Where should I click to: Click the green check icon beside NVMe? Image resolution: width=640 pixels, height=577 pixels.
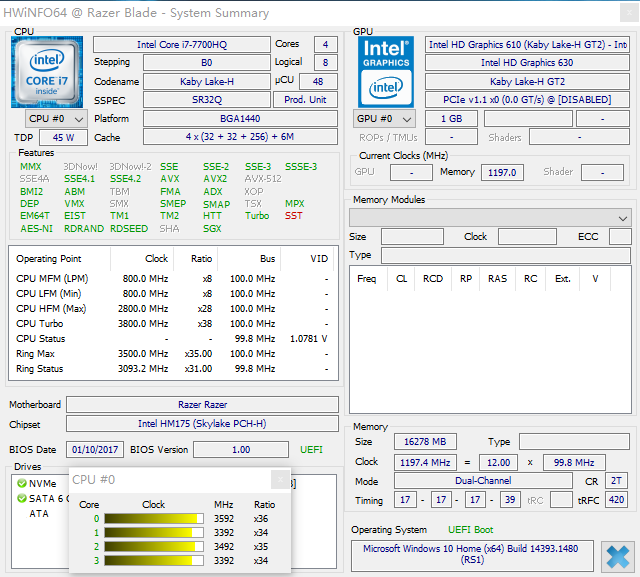(x=21, y=483)
